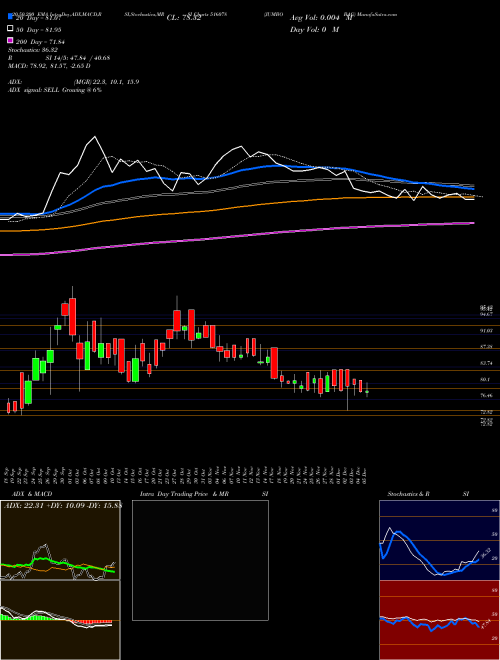Click the MACD histogram panel

pos(60,620)
